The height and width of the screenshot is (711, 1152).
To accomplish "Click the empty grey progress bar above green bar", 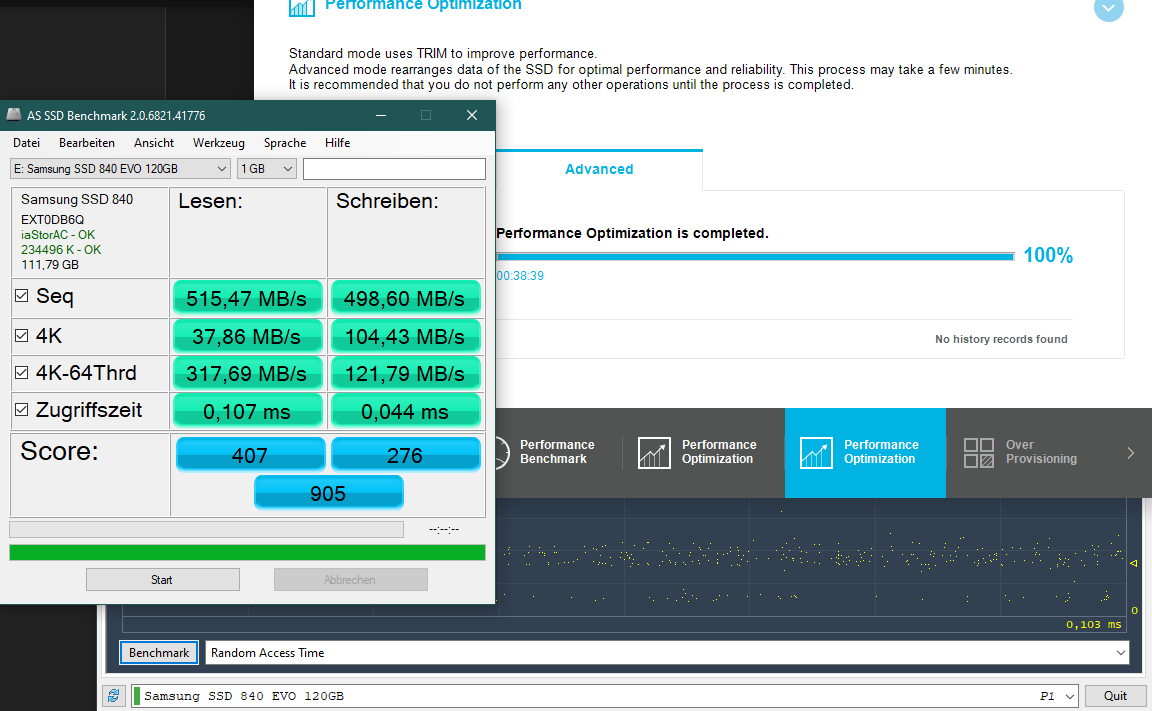I will (x=206, y=530).
